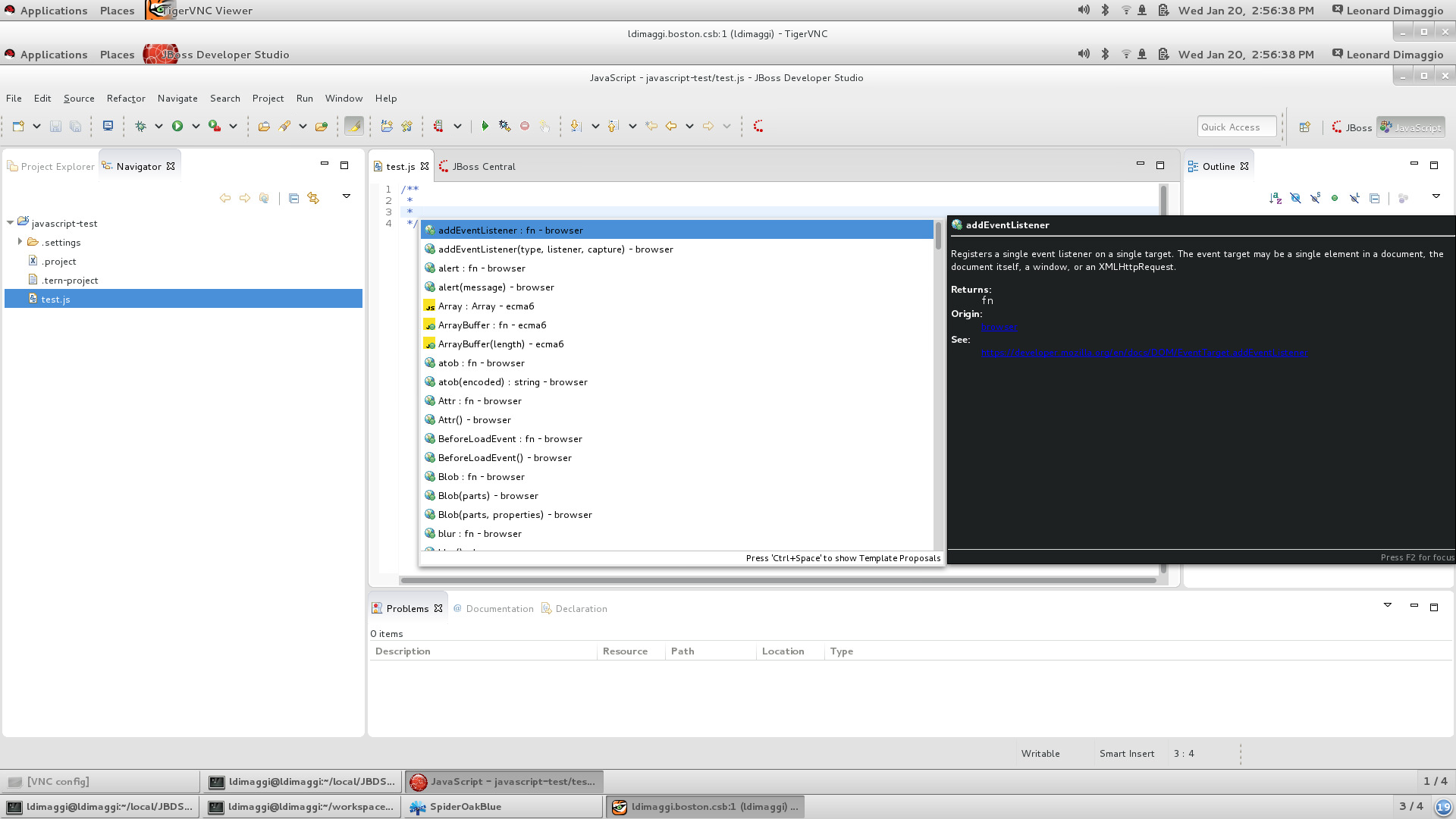
Task: Click the Quick Access search field
Action: (1236, 127)
